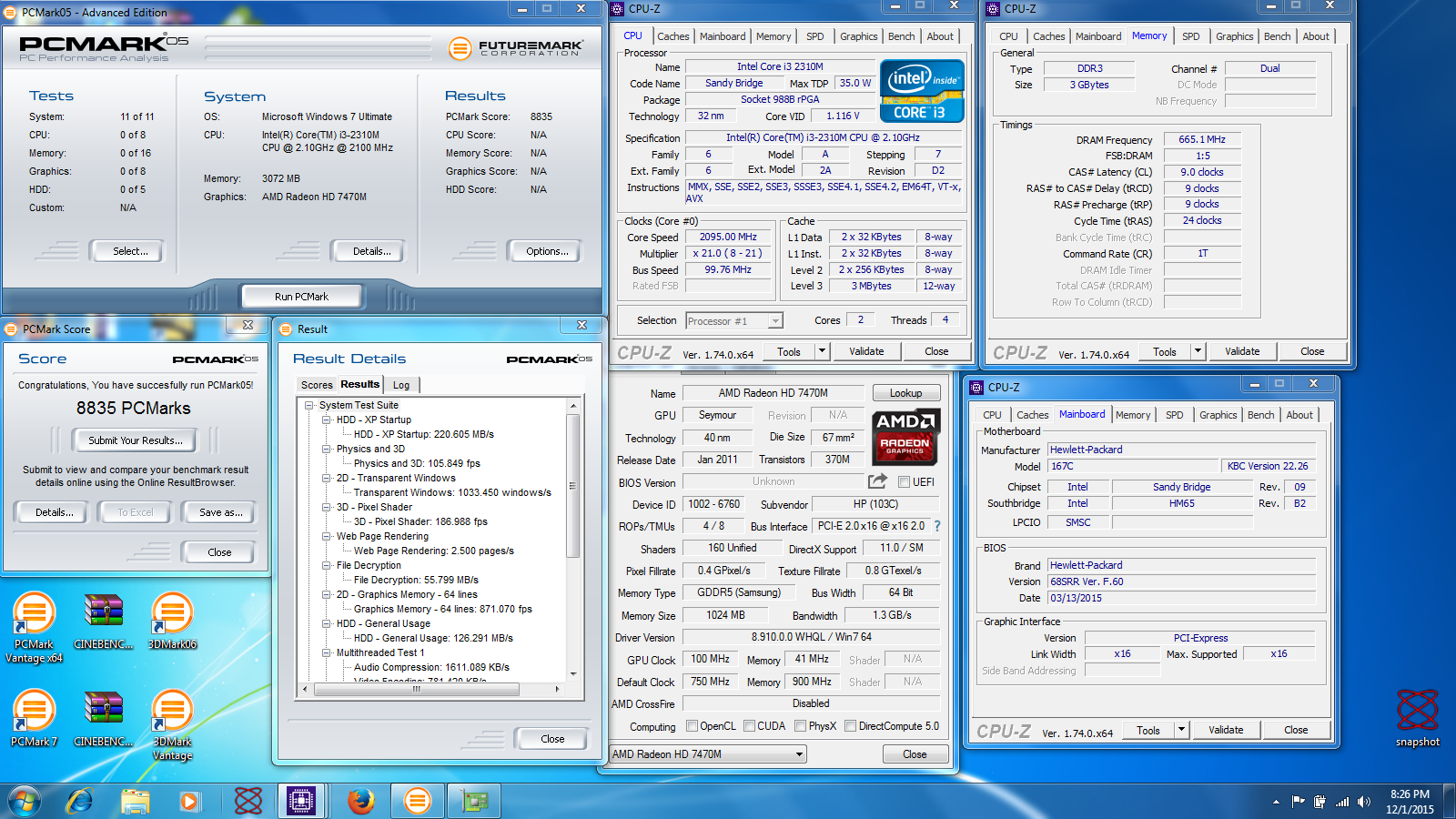1456x819 pixels.
Task: Open Firefox from the taskbar
Action: click(361, 801)
